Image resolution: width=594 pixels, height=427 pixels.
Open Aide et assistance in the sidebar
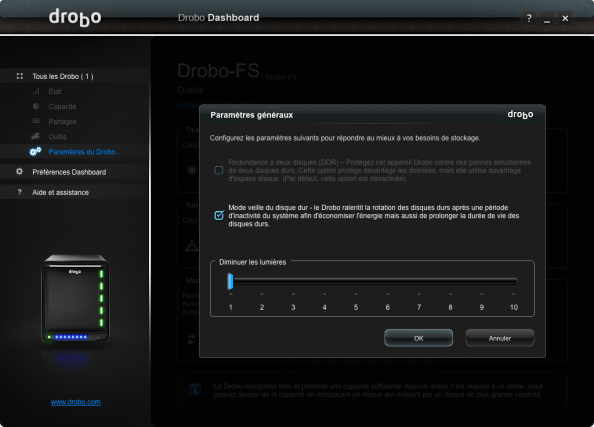click(74, 192)
